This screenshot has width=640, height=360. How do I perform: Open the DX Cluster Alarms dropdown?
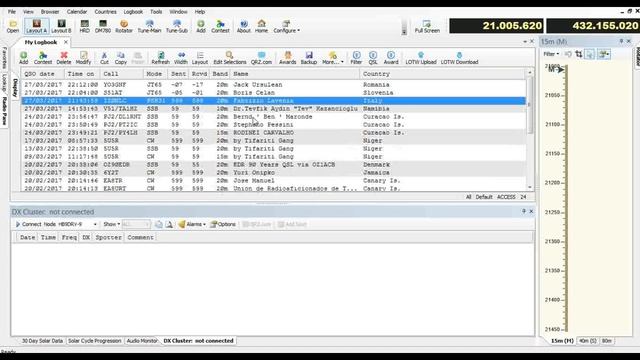click(192, 224)
